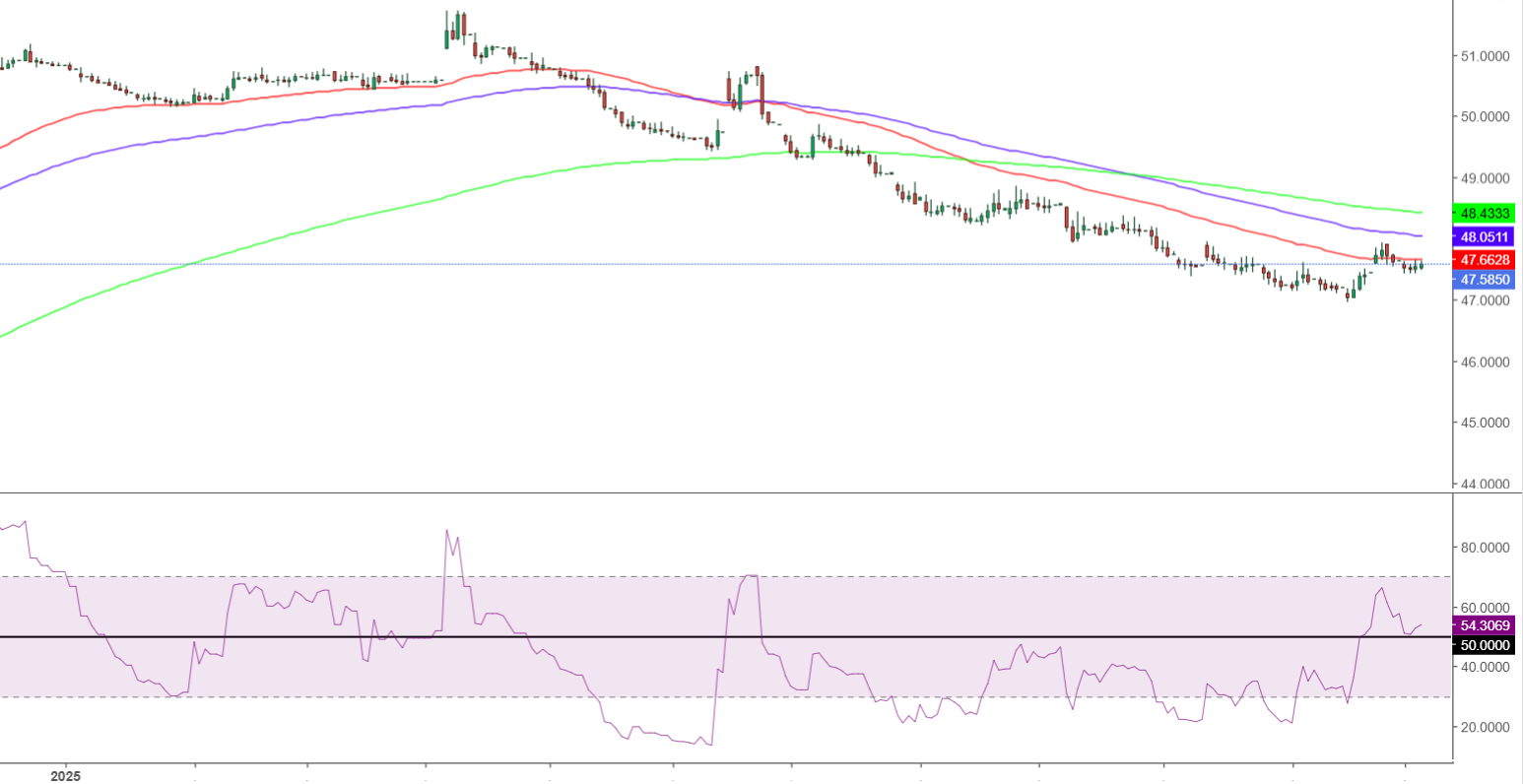Viewport: 1523px width, 784px height.
Task: Click the purple 54.3069 RSI value label
Action: coord(1486,625)
